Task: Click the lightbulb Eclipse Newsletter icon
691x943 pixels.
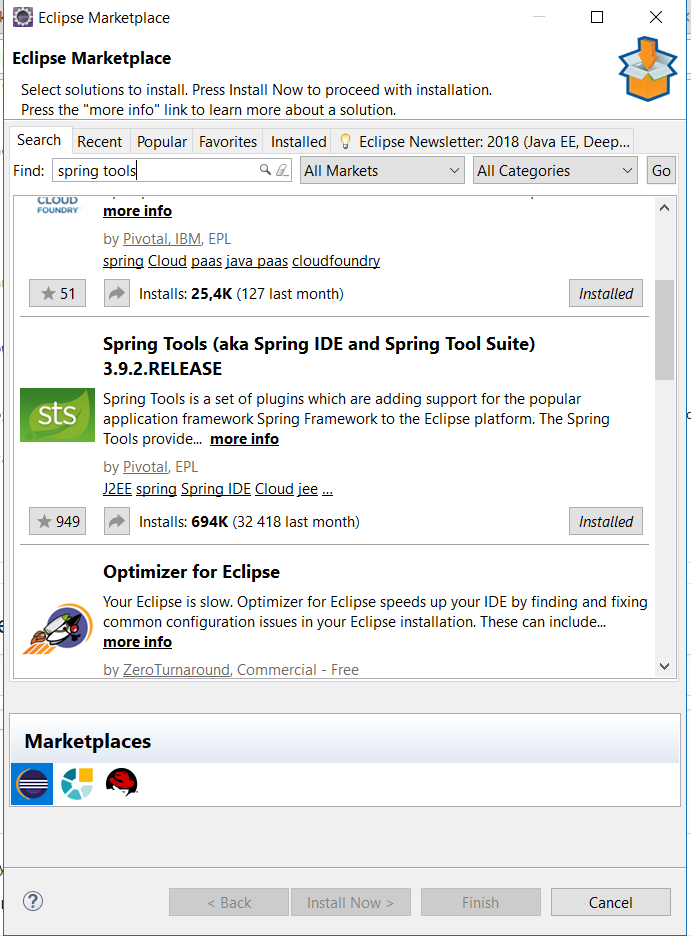Action: (345, 141)
